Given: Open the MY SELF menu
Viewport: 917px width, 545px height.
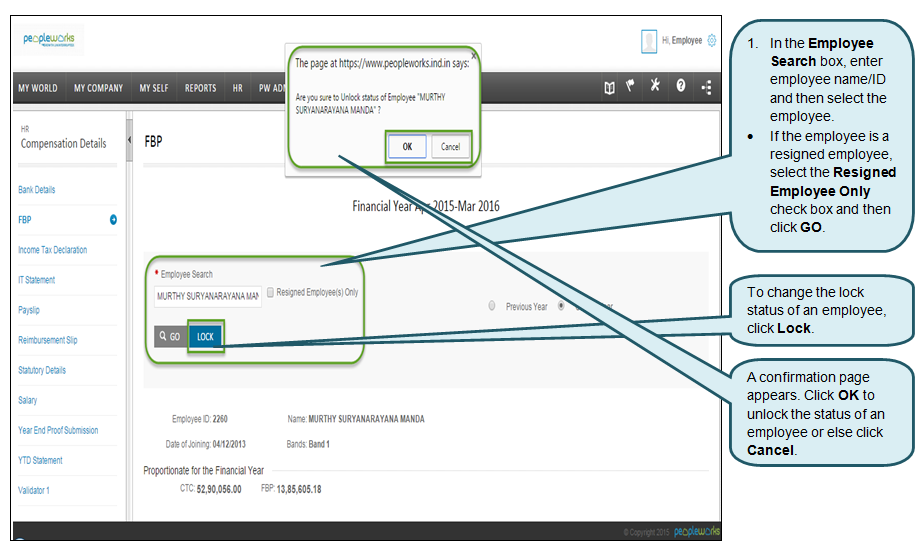Looking at the screenshot, I should point(154,88).
